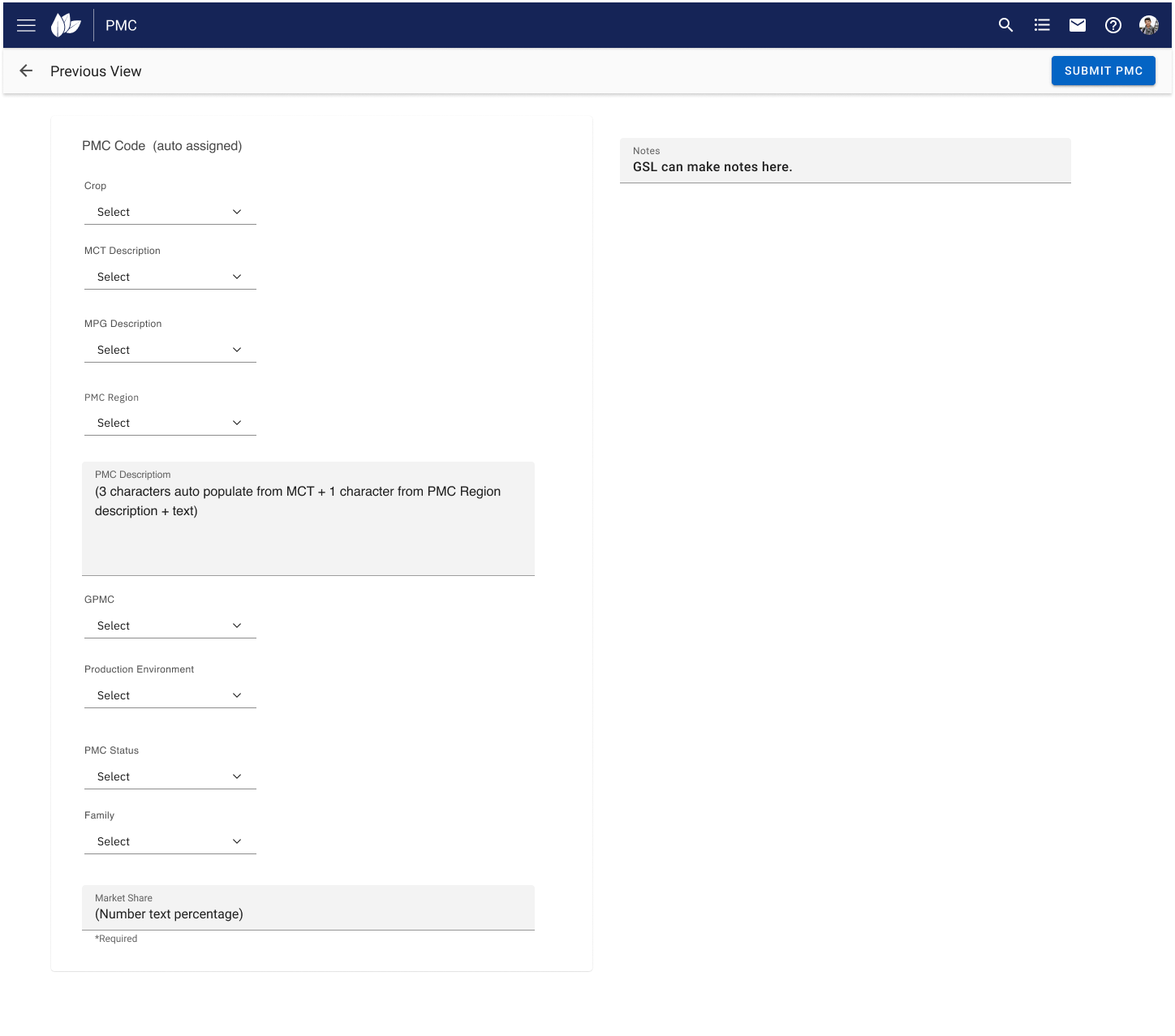Open the mail envelope icon
Image resolution: width=1175 pixels, height=1036 pixels.
(x=1078, y=25)
